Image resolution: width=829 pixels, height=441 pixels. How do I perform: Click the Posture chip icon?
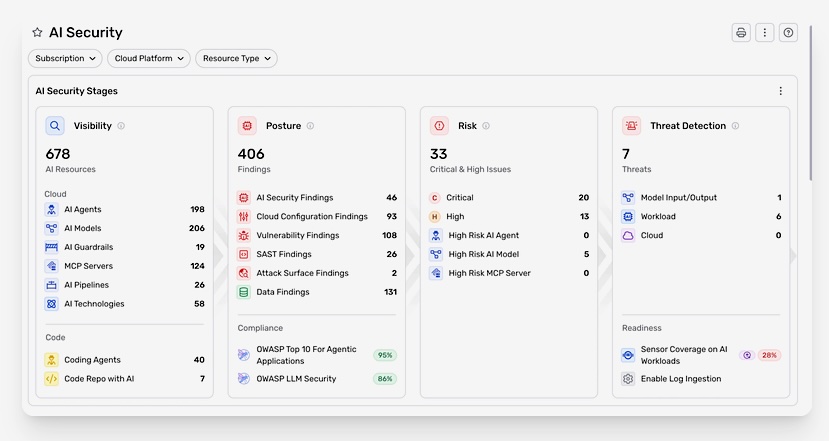247,126
